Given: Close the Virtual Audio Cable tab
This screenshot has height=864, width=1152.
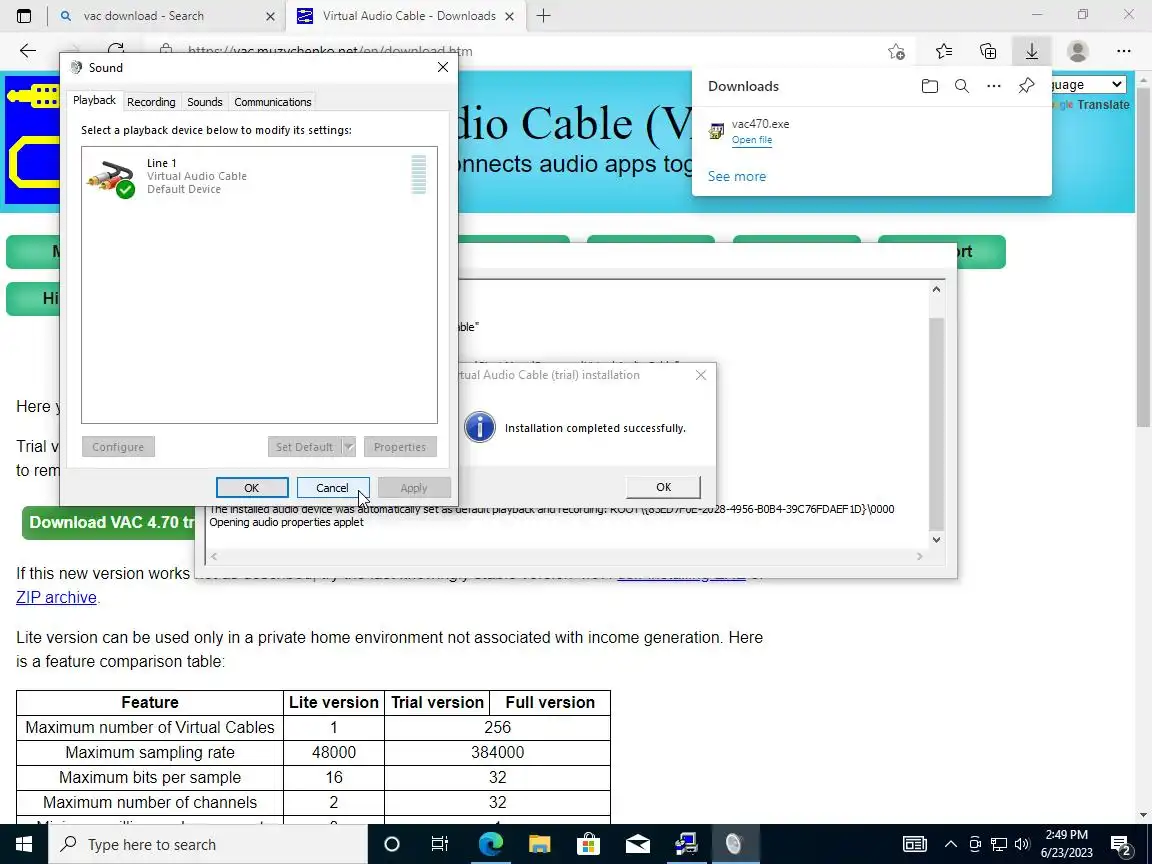Looking at the screenshot, I should pyautogui.click(x=509, y=16).
